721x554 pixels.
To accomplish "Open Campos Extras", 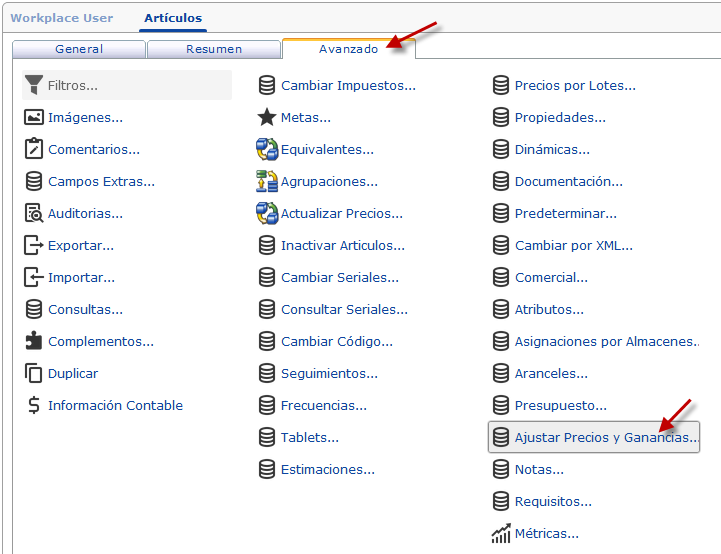I will pyautogui.click(x=102, y=182).
